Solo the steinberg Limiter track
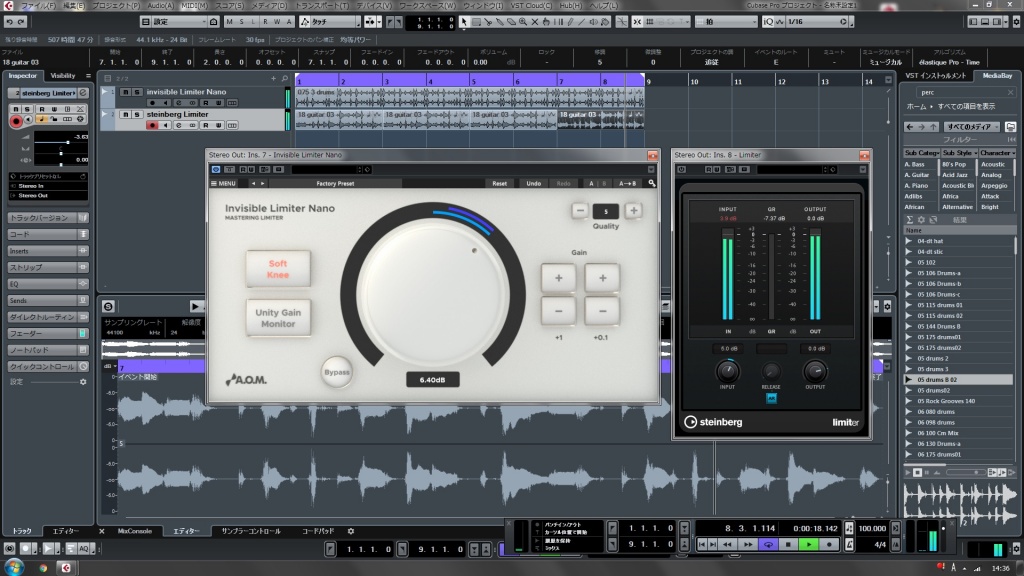1024x576 pixels. 137,114
